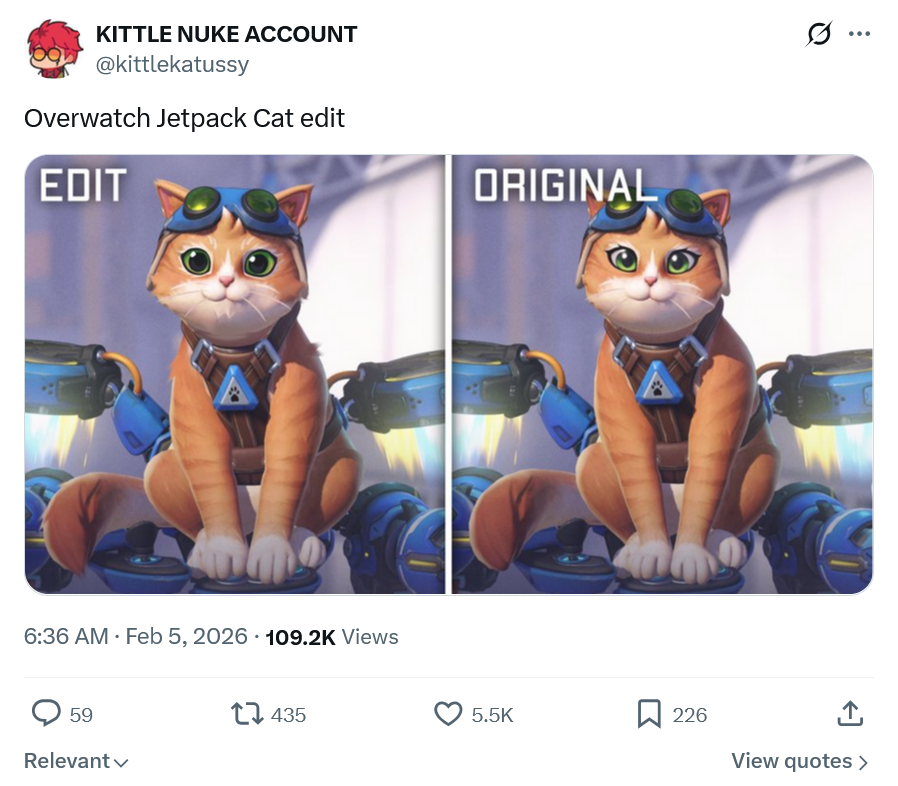Repost this tweet using the retweet icon
Screen dimensions: 898x786
tap(246, 713)
